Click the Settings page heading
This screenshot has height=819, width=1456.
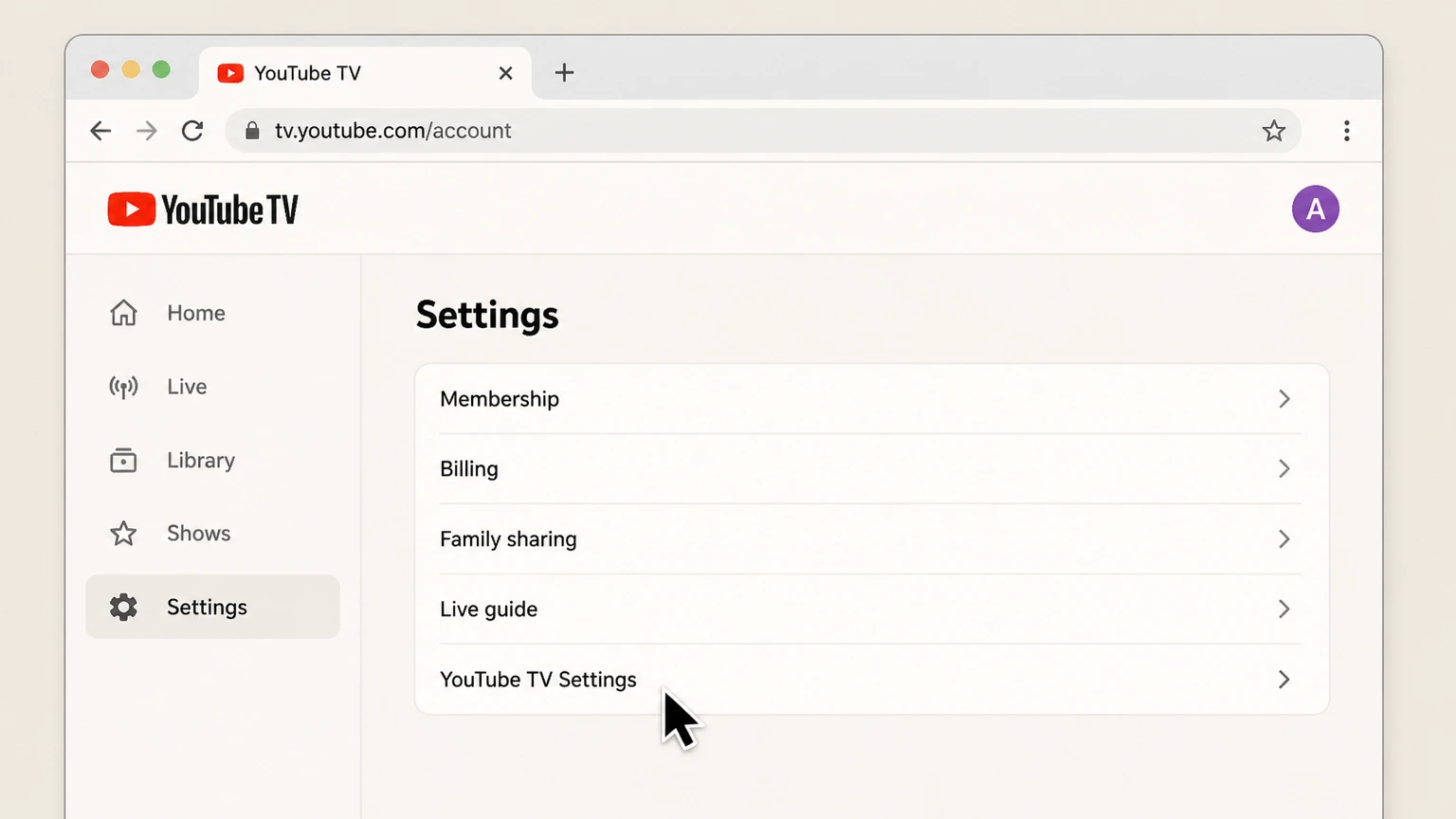[487, 316]
